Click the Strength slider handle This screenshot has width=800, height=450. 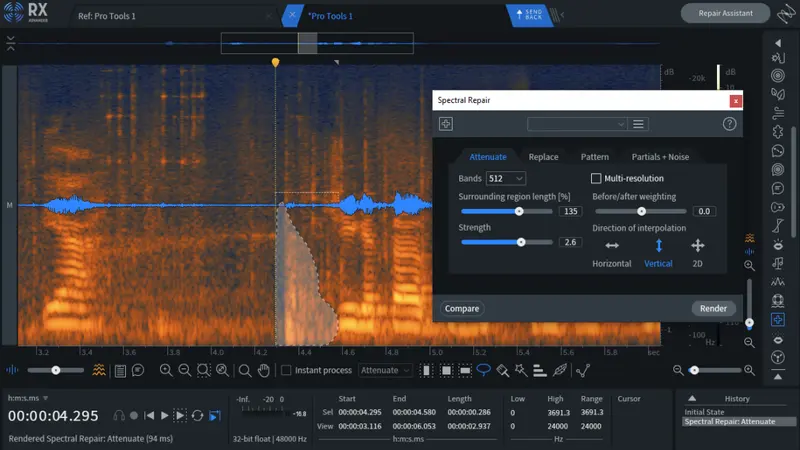point(521,242)
